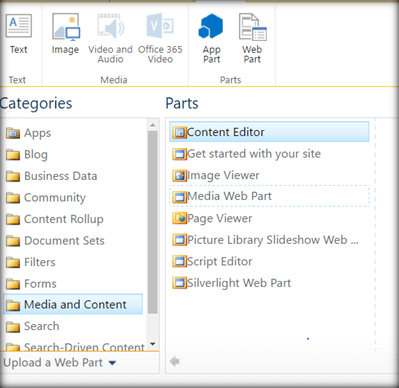The width and height of the screenshot is (399, 388).
Task: Select the Content Editor web part
Action: [x=269, y=132]
